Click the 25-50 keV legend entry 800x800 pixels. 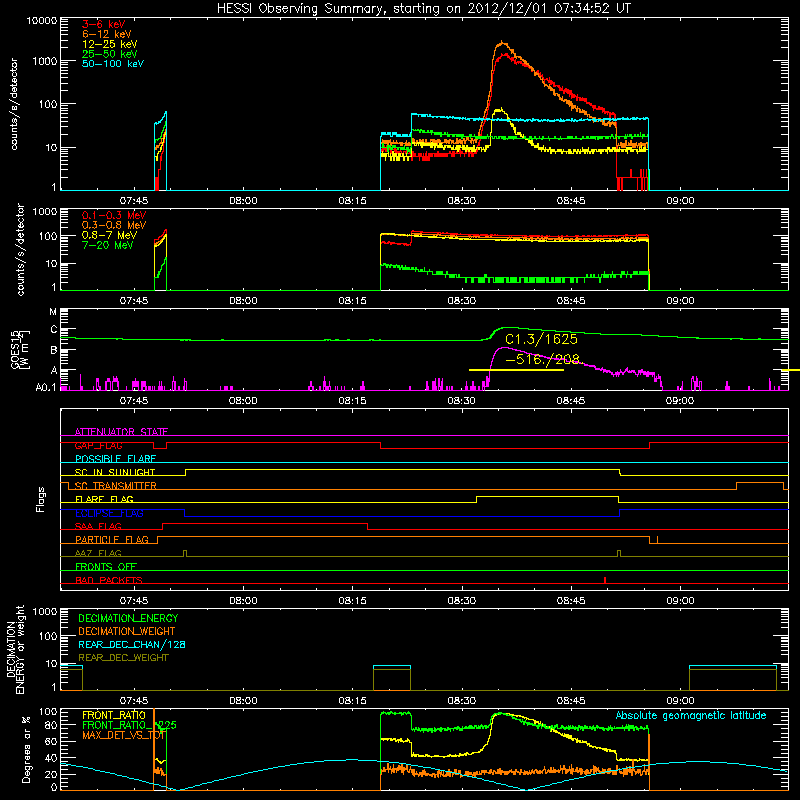(109, 54)
